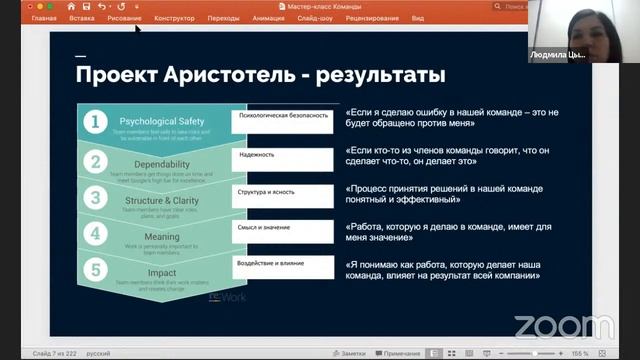Click the zoom slider handle
This screenshot has height=360, width=640.
pyautogui.click(x=534, y=353)
